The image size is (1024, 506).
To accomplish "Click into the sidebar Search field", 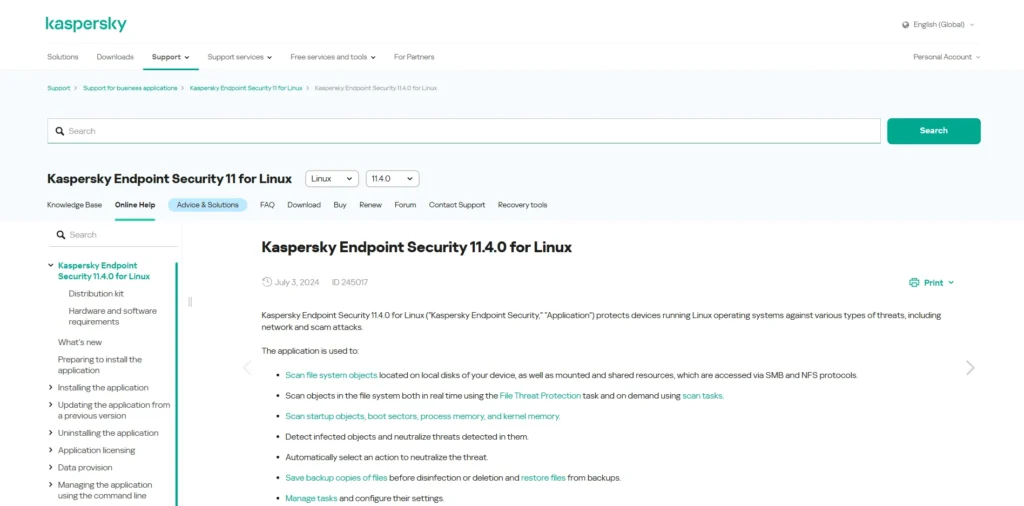I will (113, 235).
